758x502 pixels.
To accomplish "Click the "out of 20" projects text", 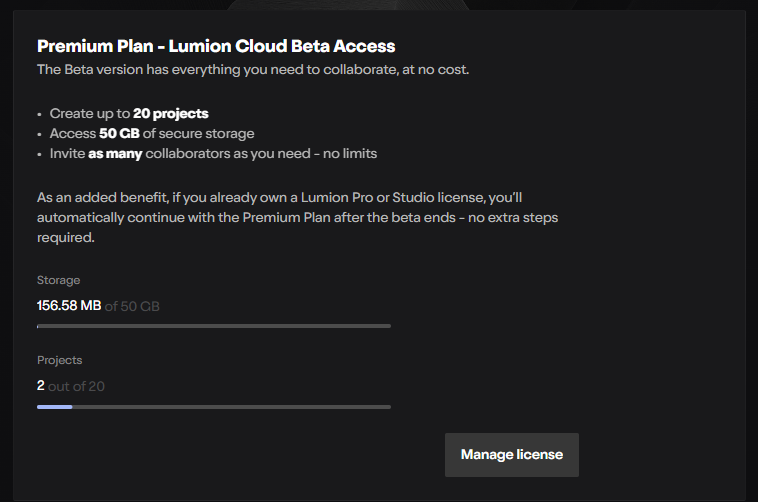I will click(x=77, y=385).
